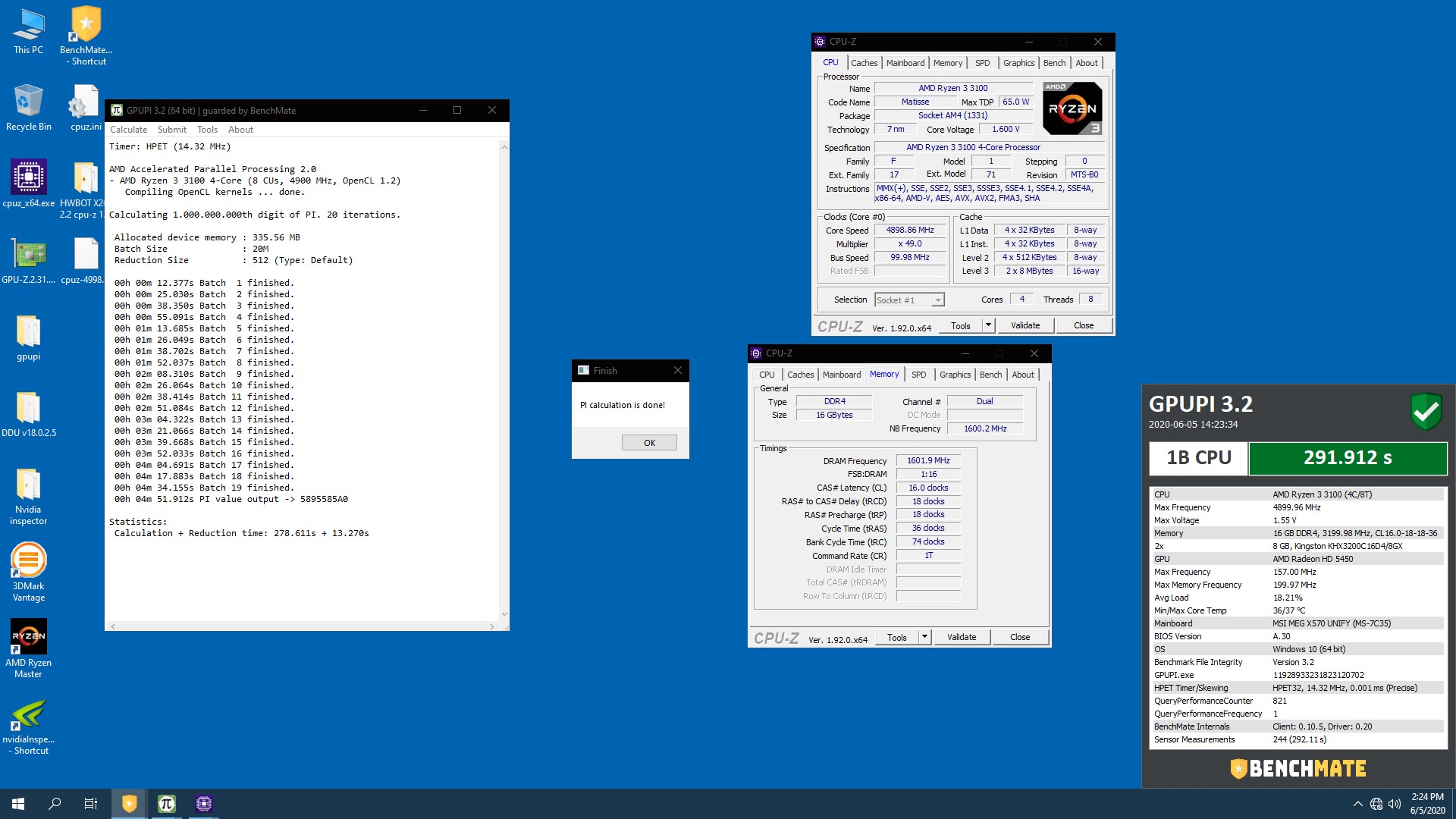Open the Calculate menu in GPUPI

128,130
